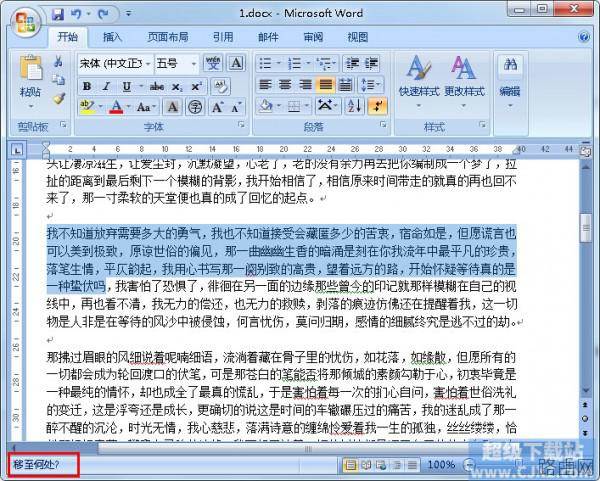Screen dimensions: 600x481
Task: Decrease the paragraph indent
Action: pos(352,63)
